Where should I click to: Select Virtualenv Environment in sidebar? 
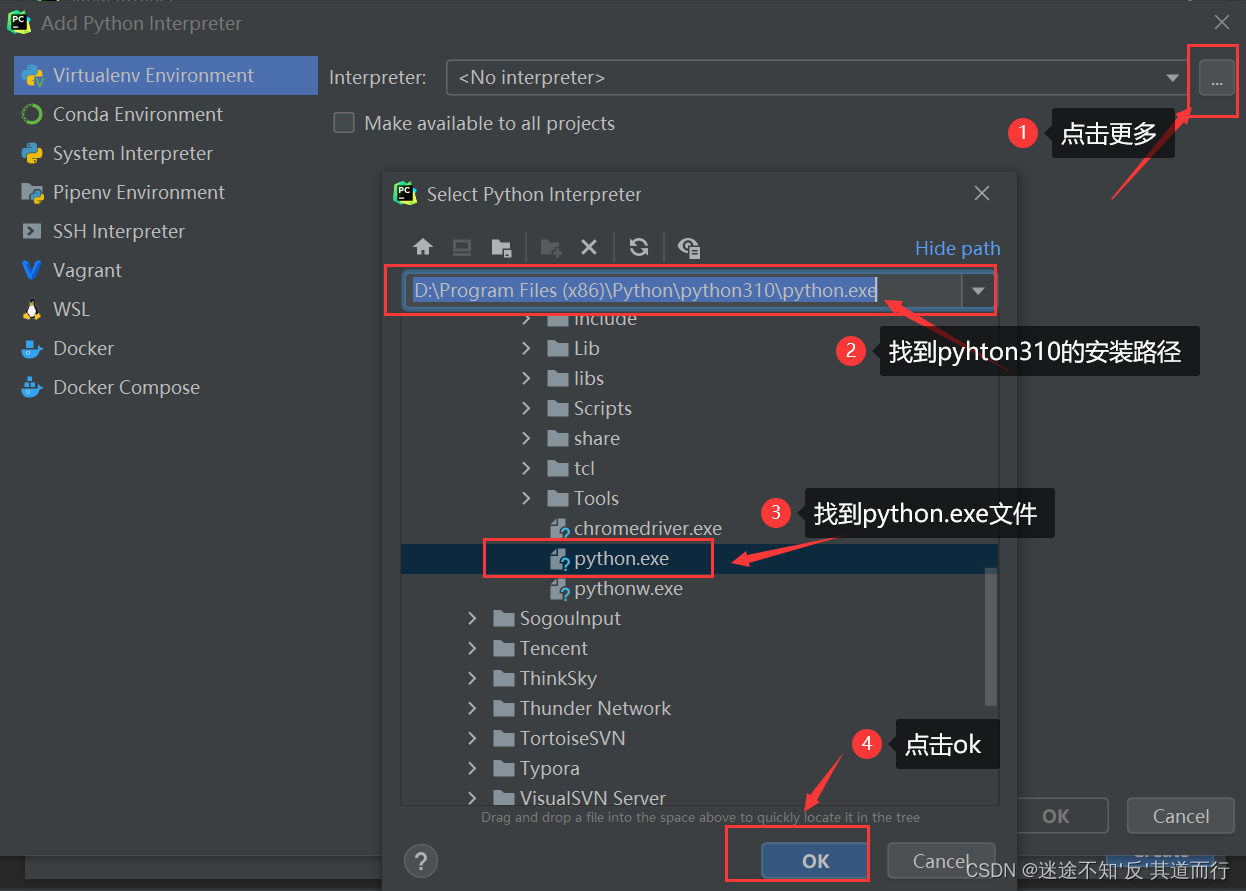tap(166, 75)
